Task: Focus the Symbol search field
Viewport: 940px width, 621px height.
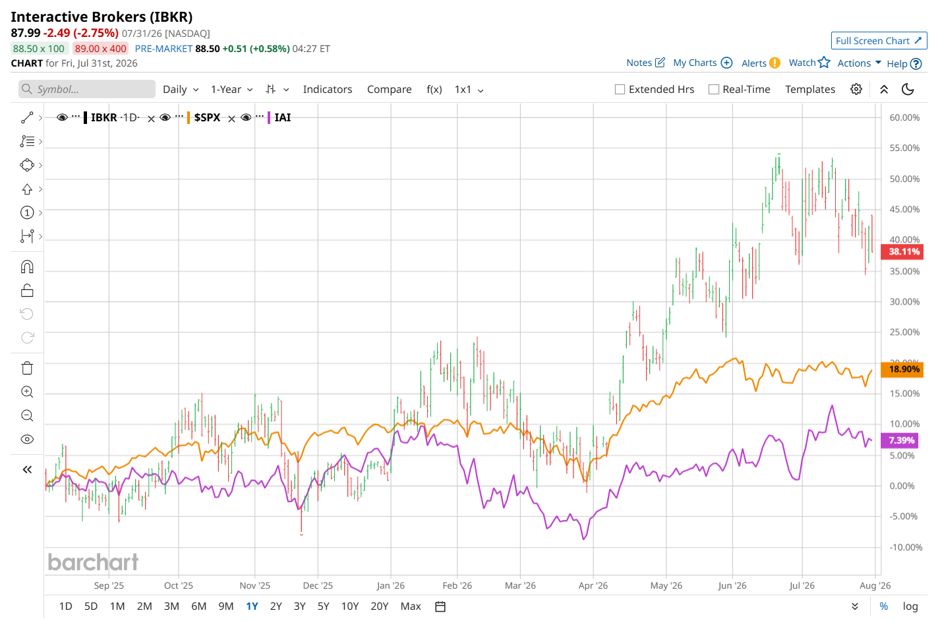Action: point(87,89)
